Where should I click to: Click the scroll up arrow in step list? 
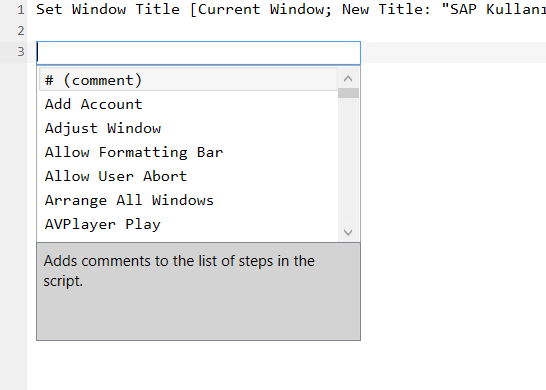[348, 79]
